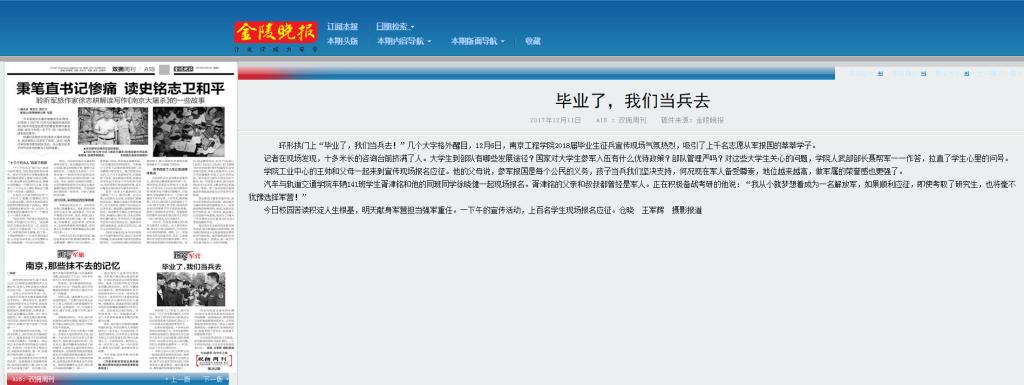Click third small icon at top-right of article
Image resolution: width=1024 pixels, height=385 pixels.
point(966,74)
